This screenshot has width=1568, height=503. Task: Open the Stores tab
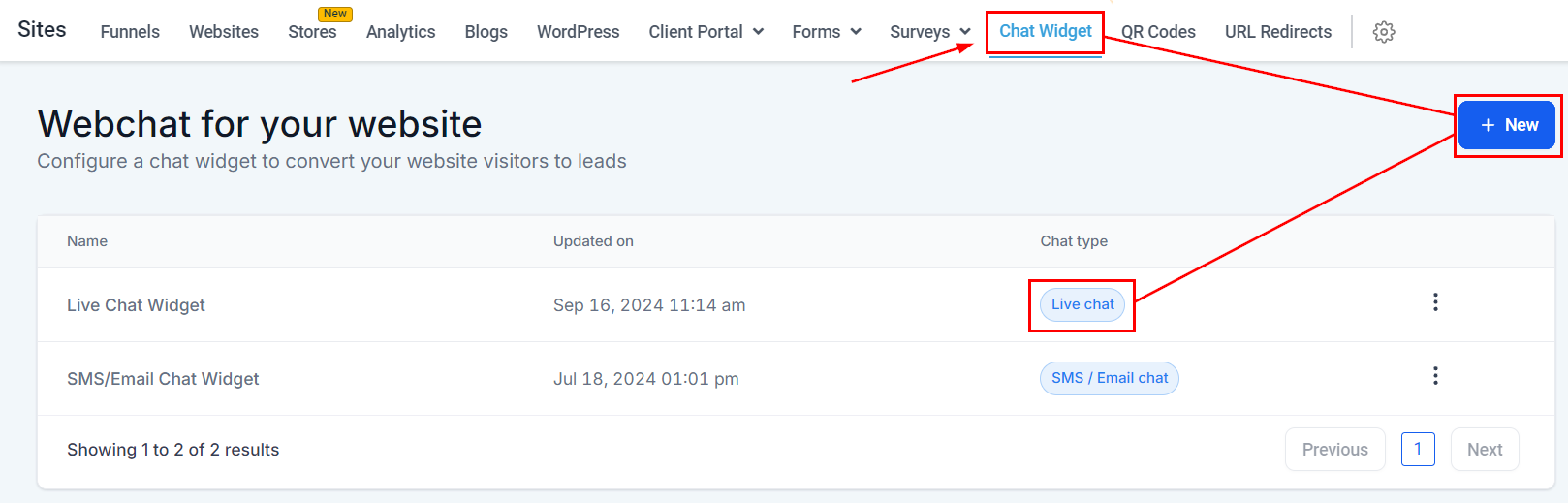[312, 32]
